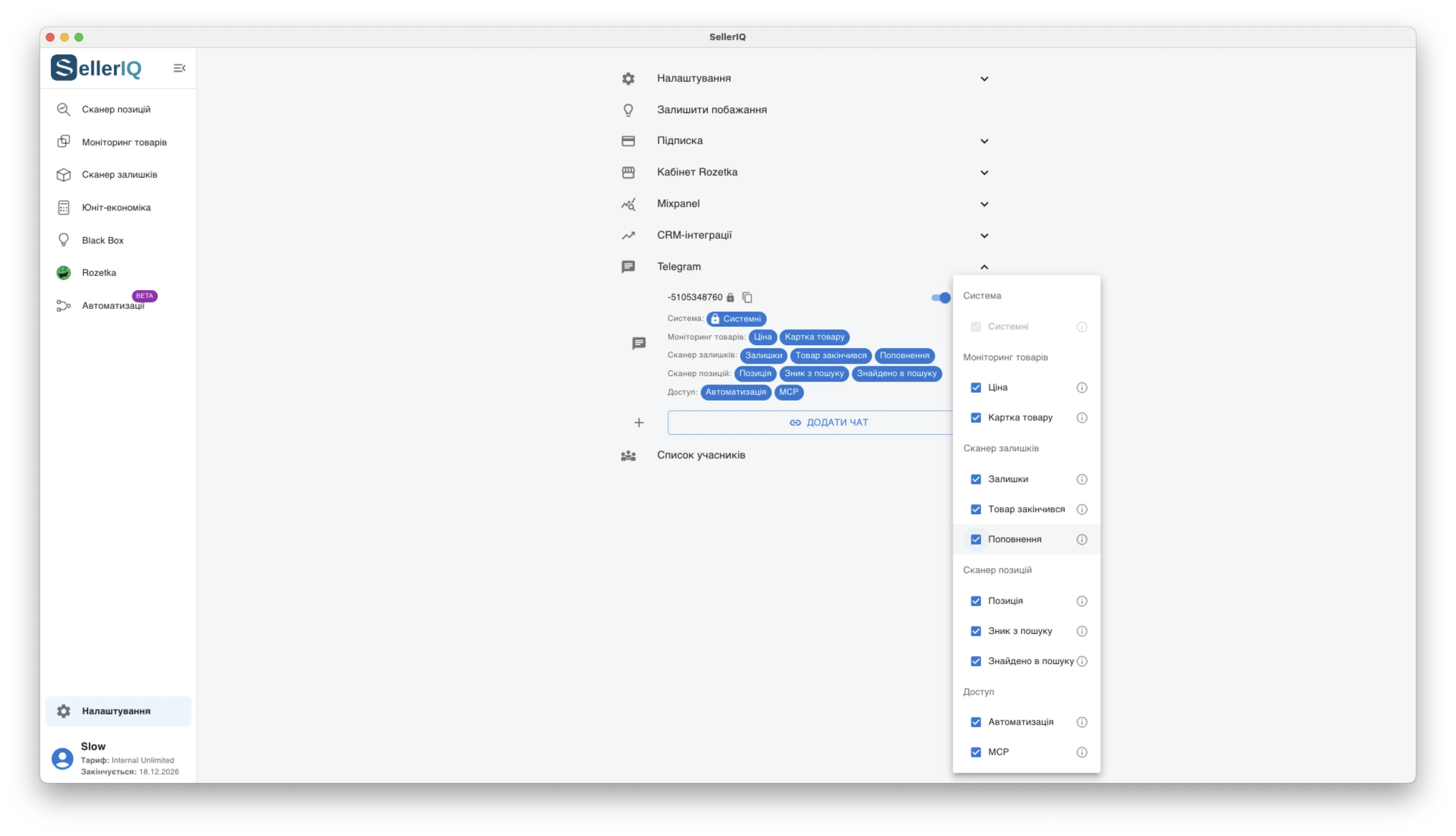This screenshot has height=836, width=1456.
Task: Collapse the sidebar with the menu icon
Action: point(179,68)
